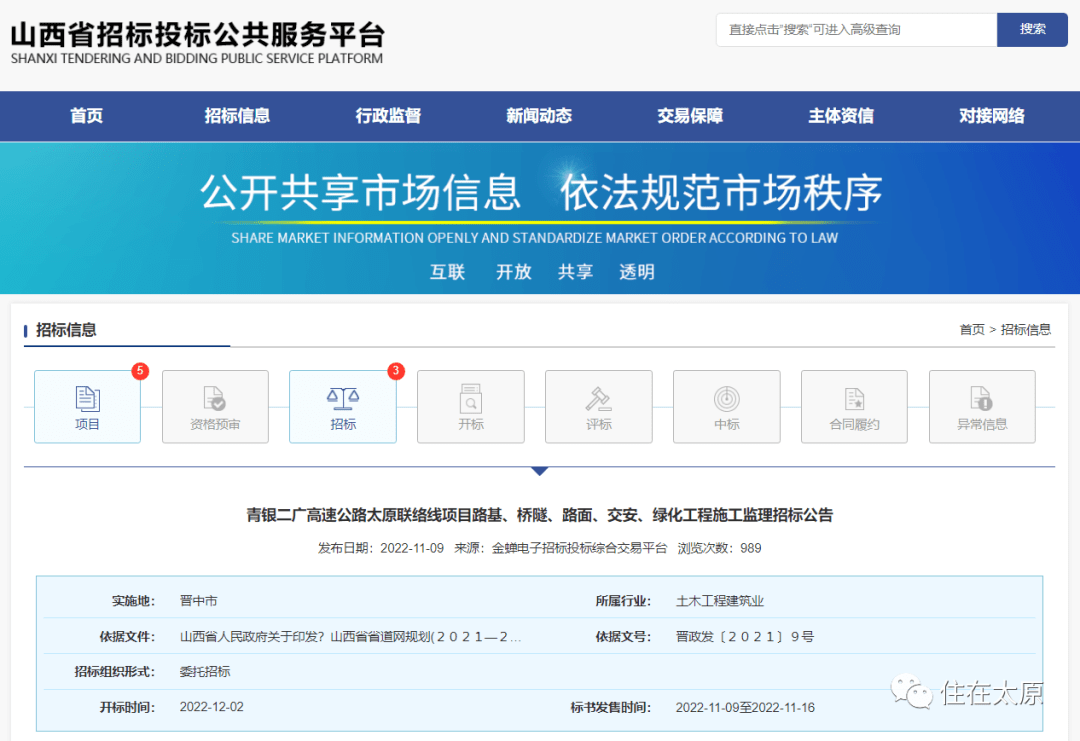Click the 所属行业 field label
Viewport: 1080px width, 741px height.
(x=623, y=601)
